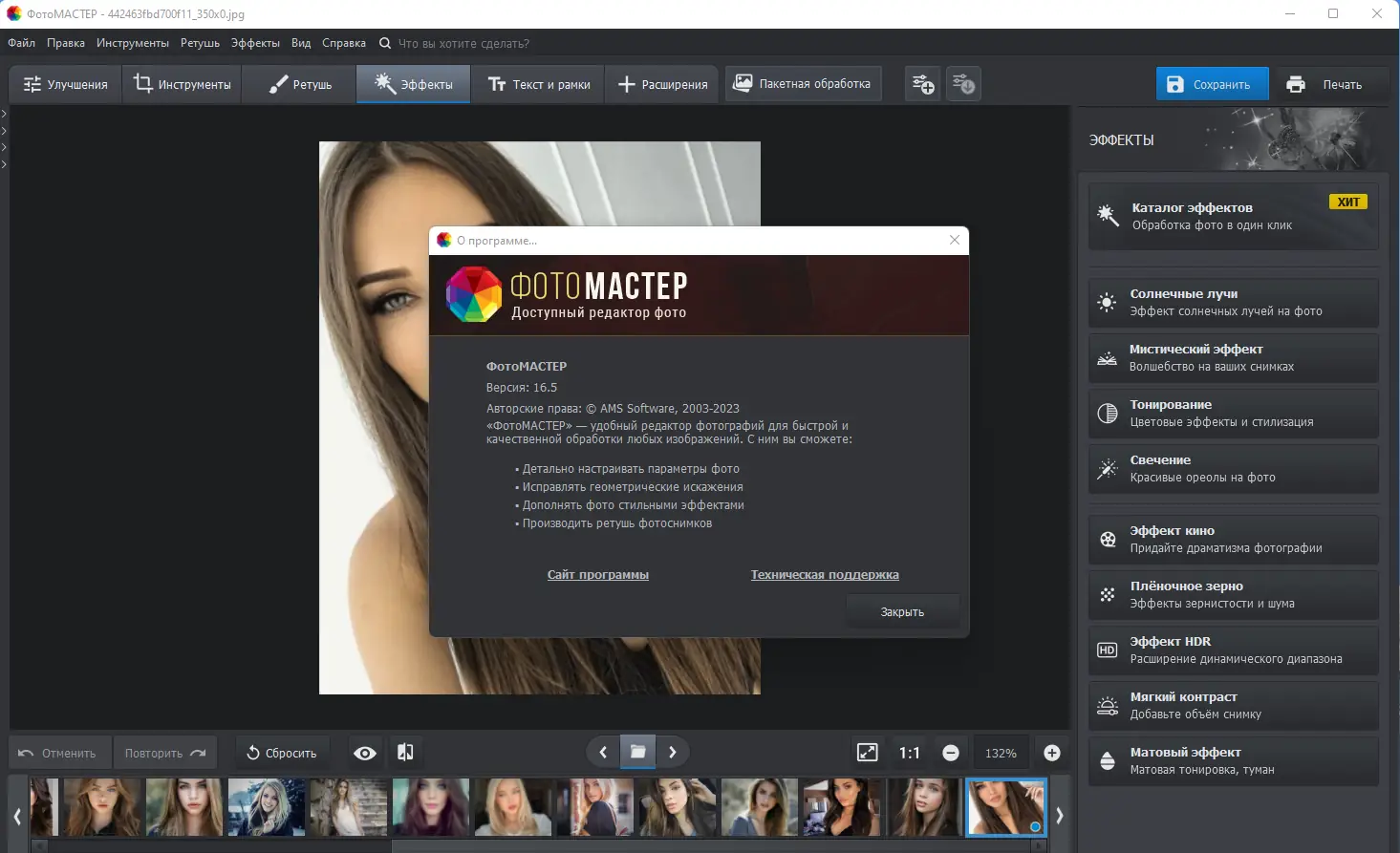Screen dimensions: 1400x853
Task: Click the save-preset icon with plus sign
Action: click(923, 84)
